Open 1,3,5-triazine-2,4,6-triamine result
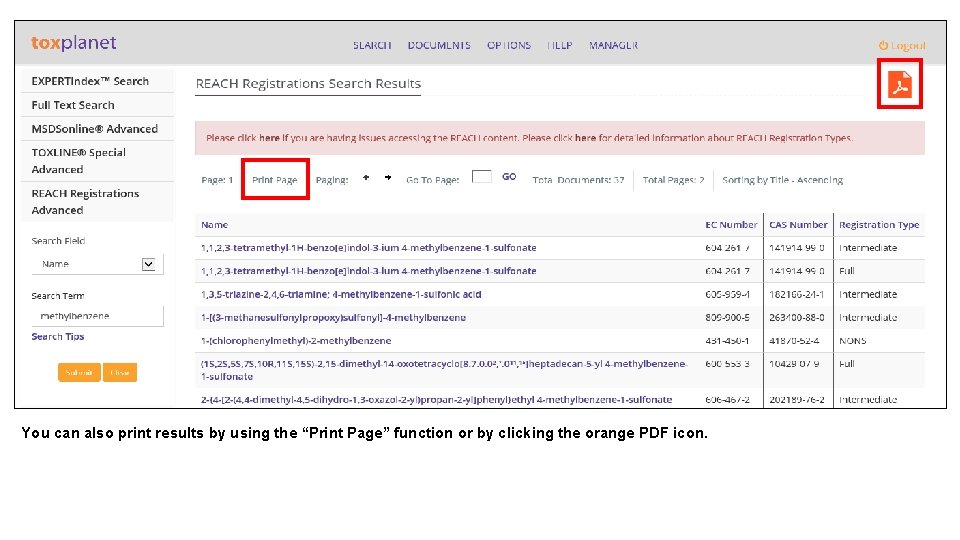 tap(341, 294)
